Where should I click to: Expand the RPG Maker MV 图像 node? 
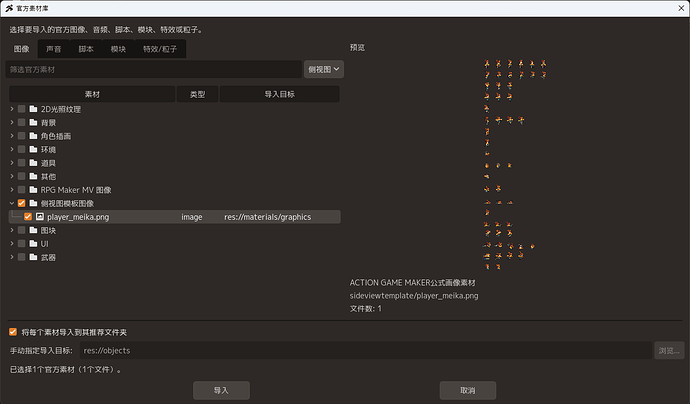12,190
